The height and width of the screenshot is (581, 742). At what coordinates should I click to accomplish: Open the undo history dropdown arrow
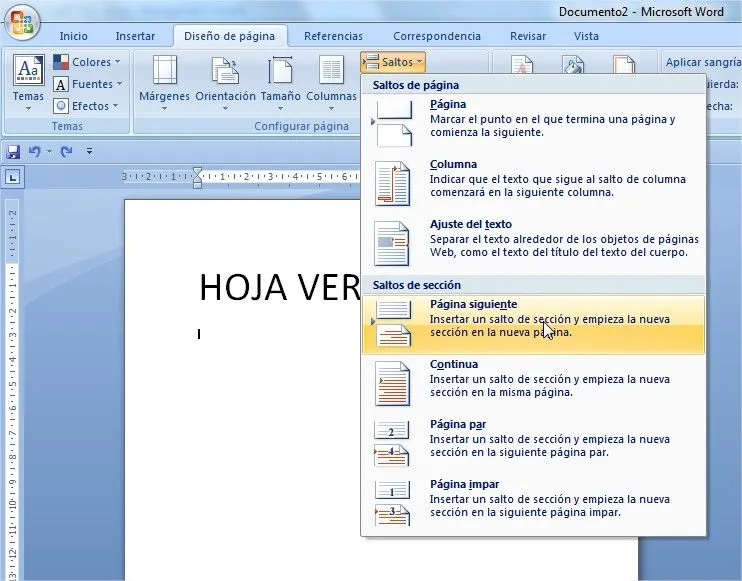tap(49, 151)
